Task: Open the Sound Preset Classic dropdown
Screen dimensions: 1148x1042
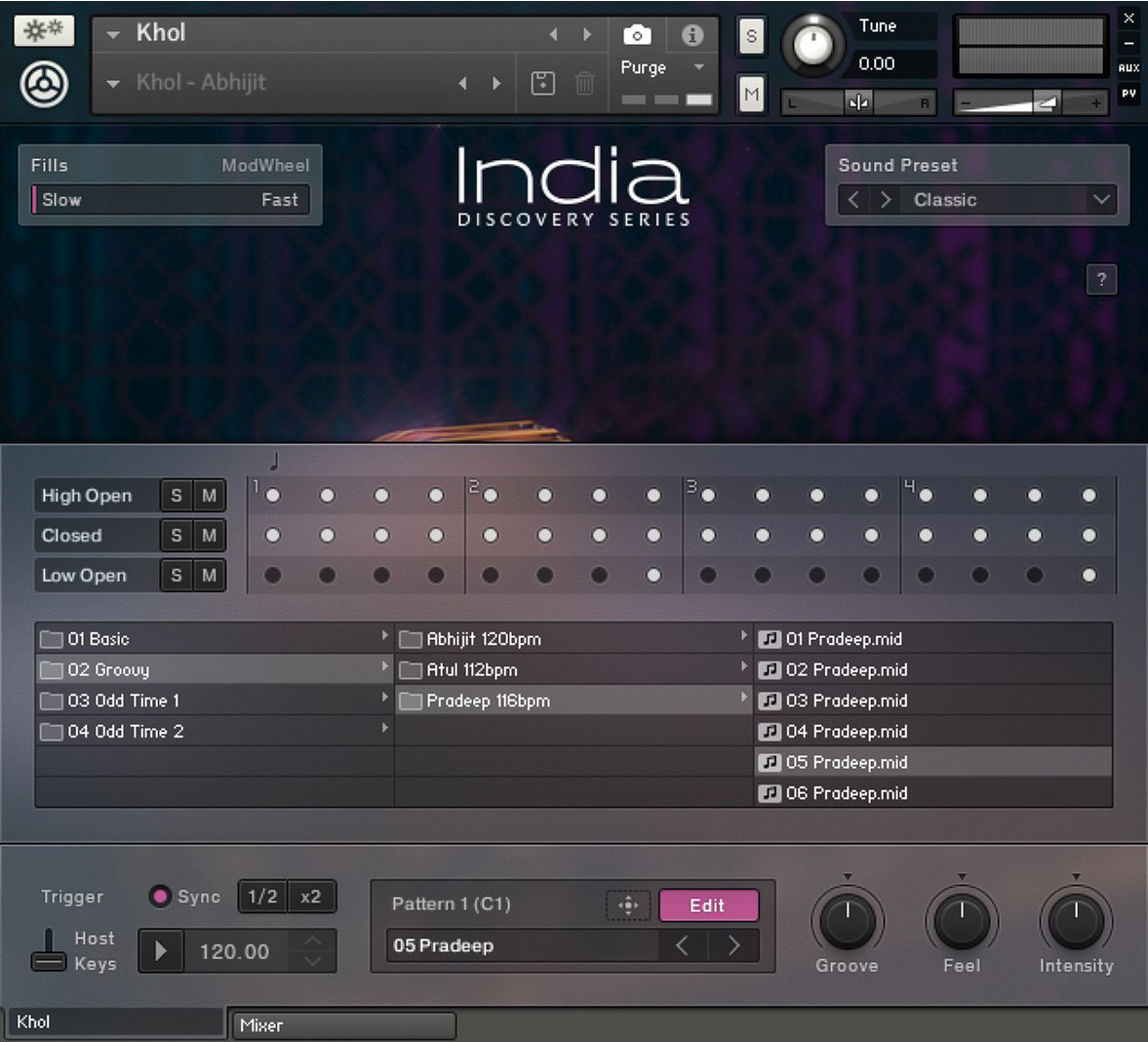Action: point(1101,199)
